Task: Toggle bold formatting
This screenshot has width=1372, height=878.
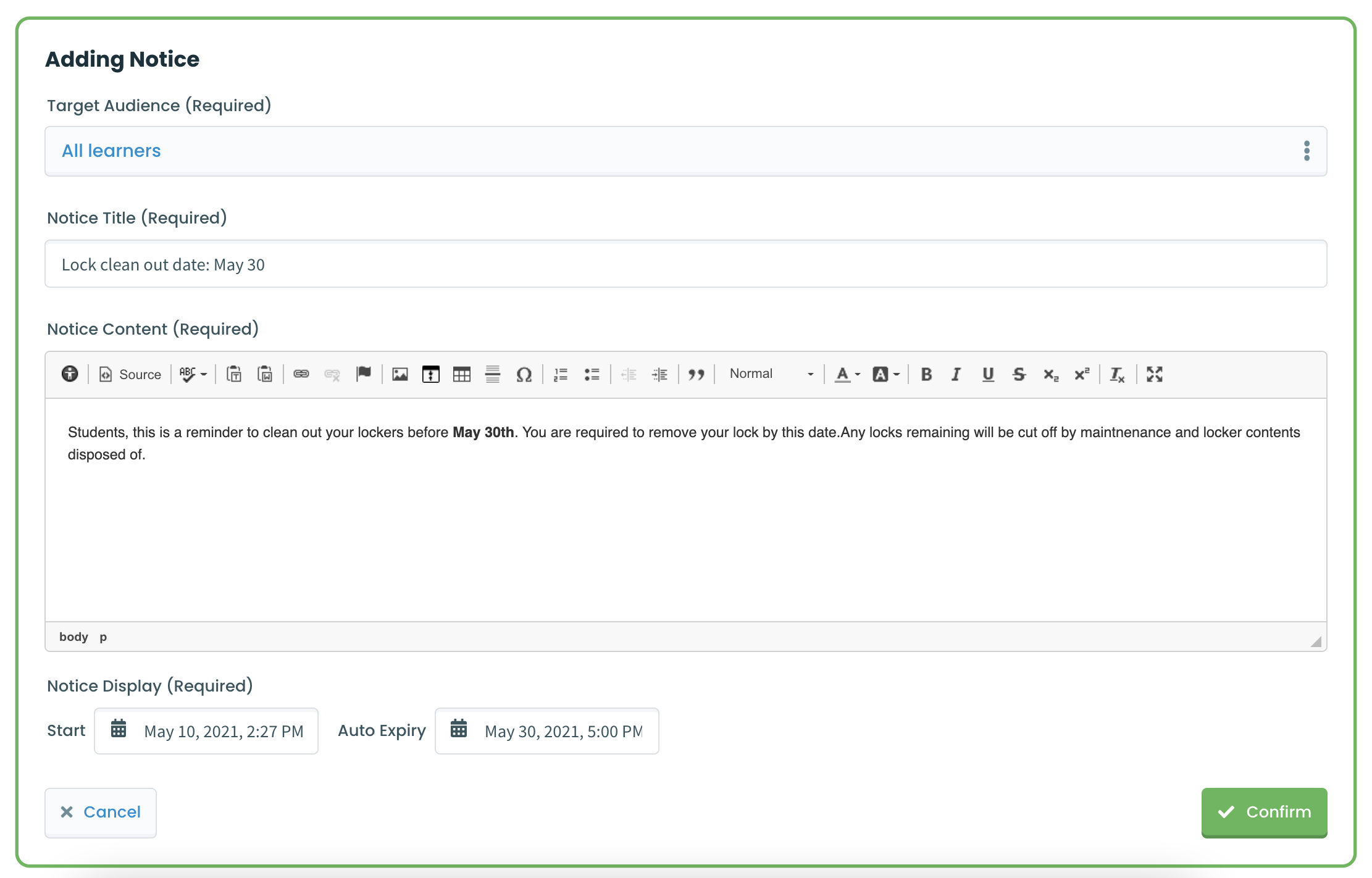Action: [926, 374]
